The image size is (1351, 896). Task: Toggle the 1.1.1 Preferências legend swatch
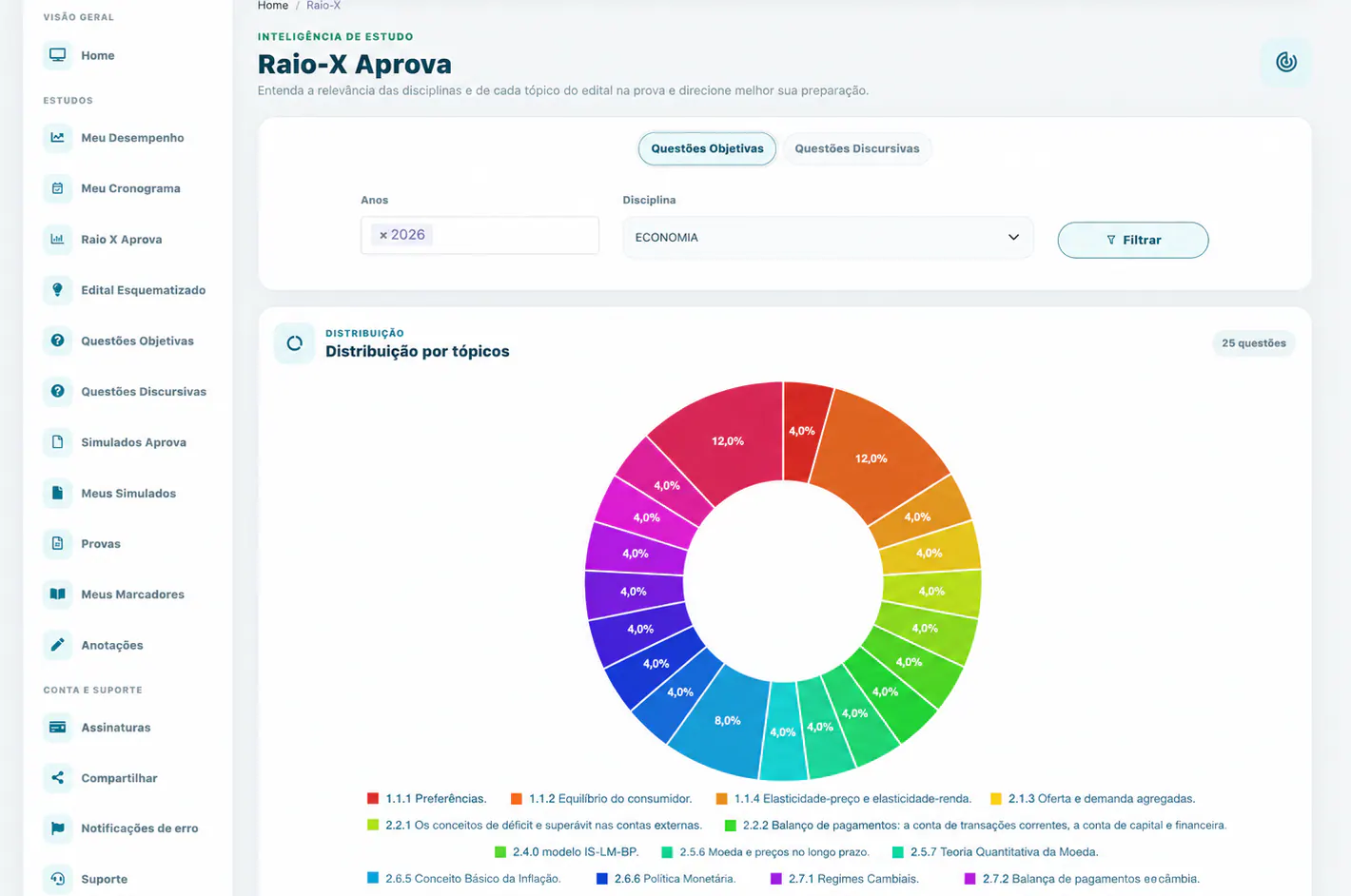click(373, 799)
